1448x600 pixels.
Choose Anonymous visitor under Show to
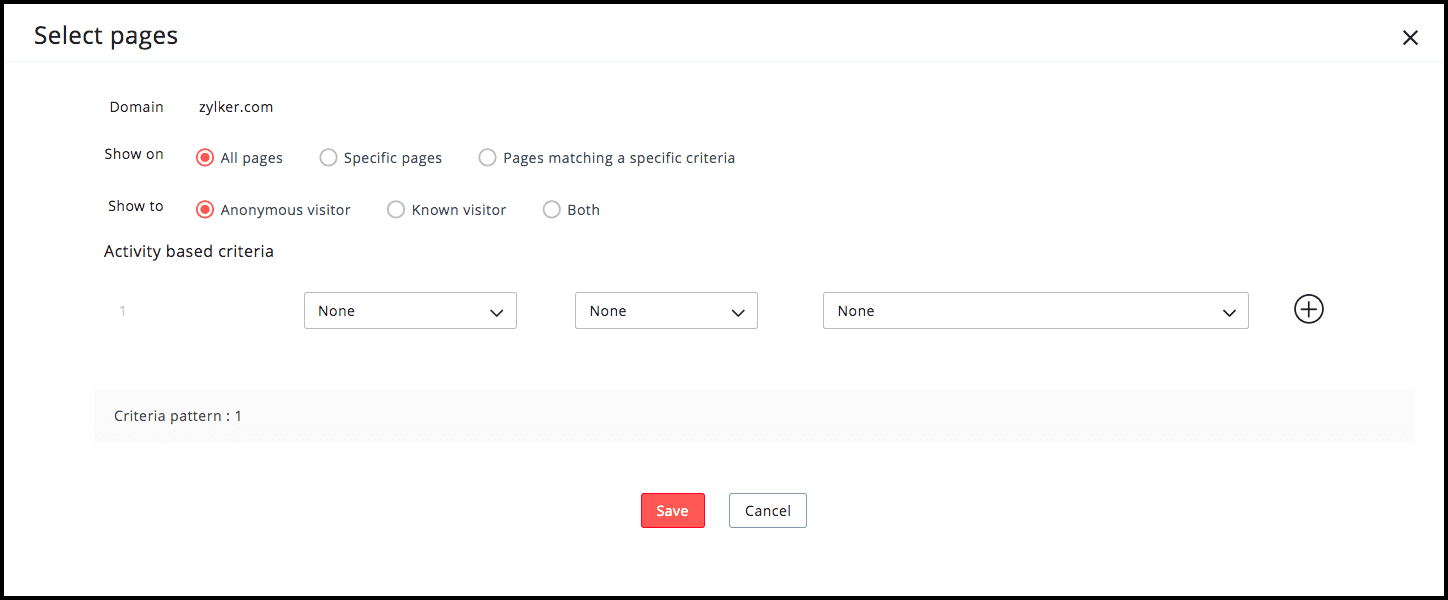205,210
